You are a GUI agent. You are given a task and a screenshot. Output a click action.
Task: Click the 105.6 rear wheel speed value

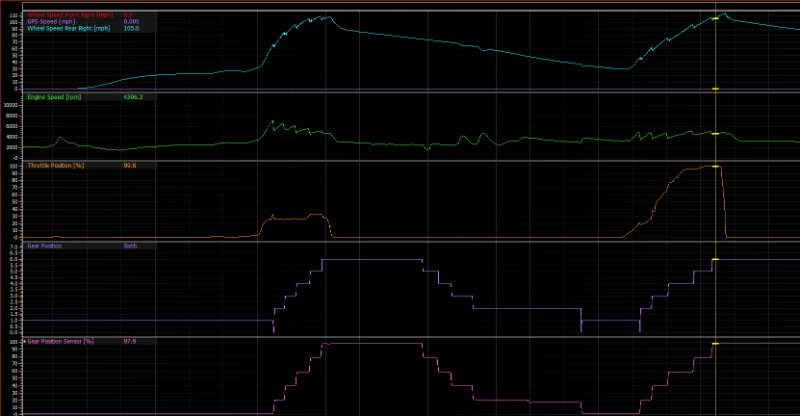coord(130,29)
